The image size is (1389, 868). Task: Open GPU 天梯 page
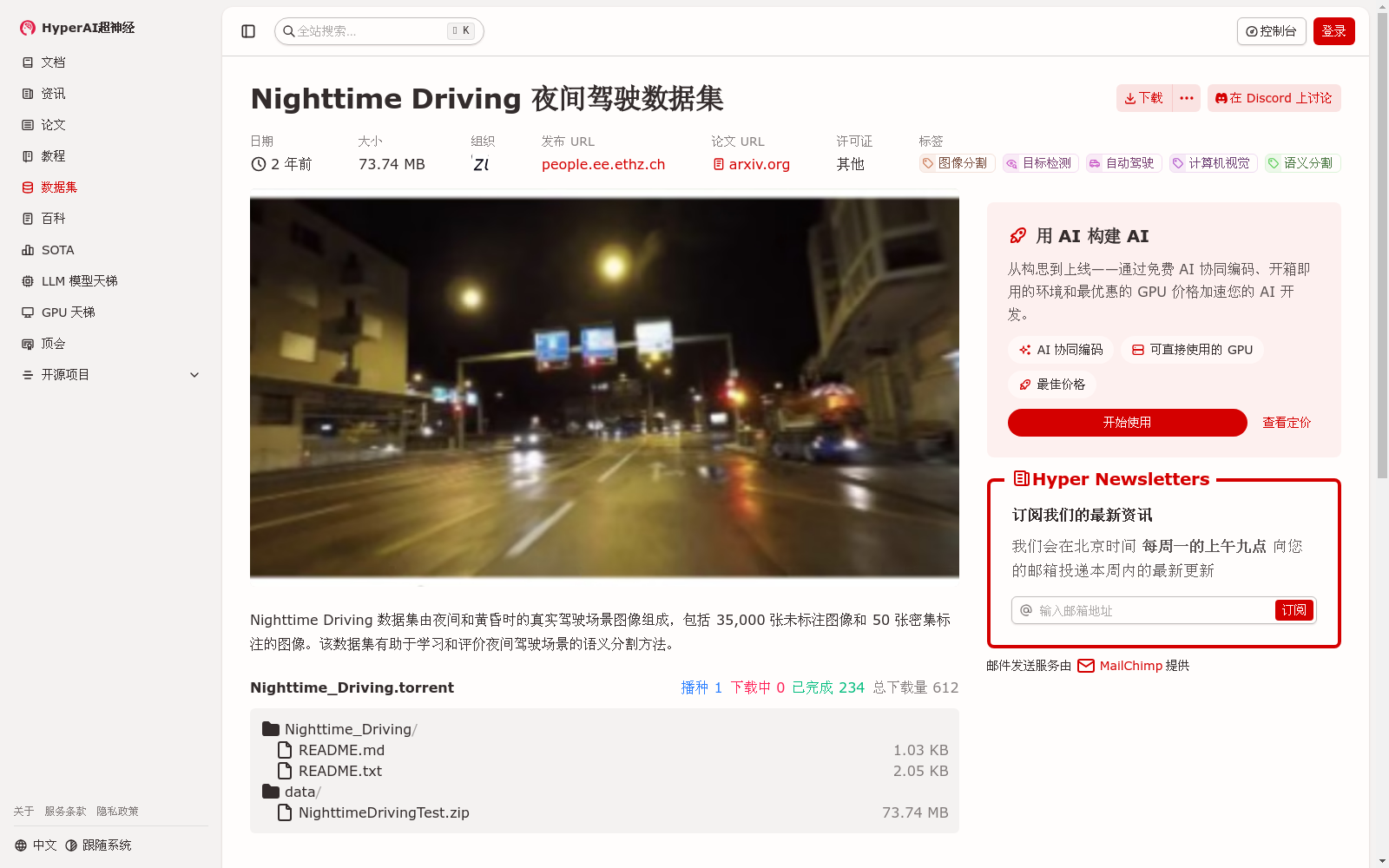pyautogui.click(x=111, y=312)
